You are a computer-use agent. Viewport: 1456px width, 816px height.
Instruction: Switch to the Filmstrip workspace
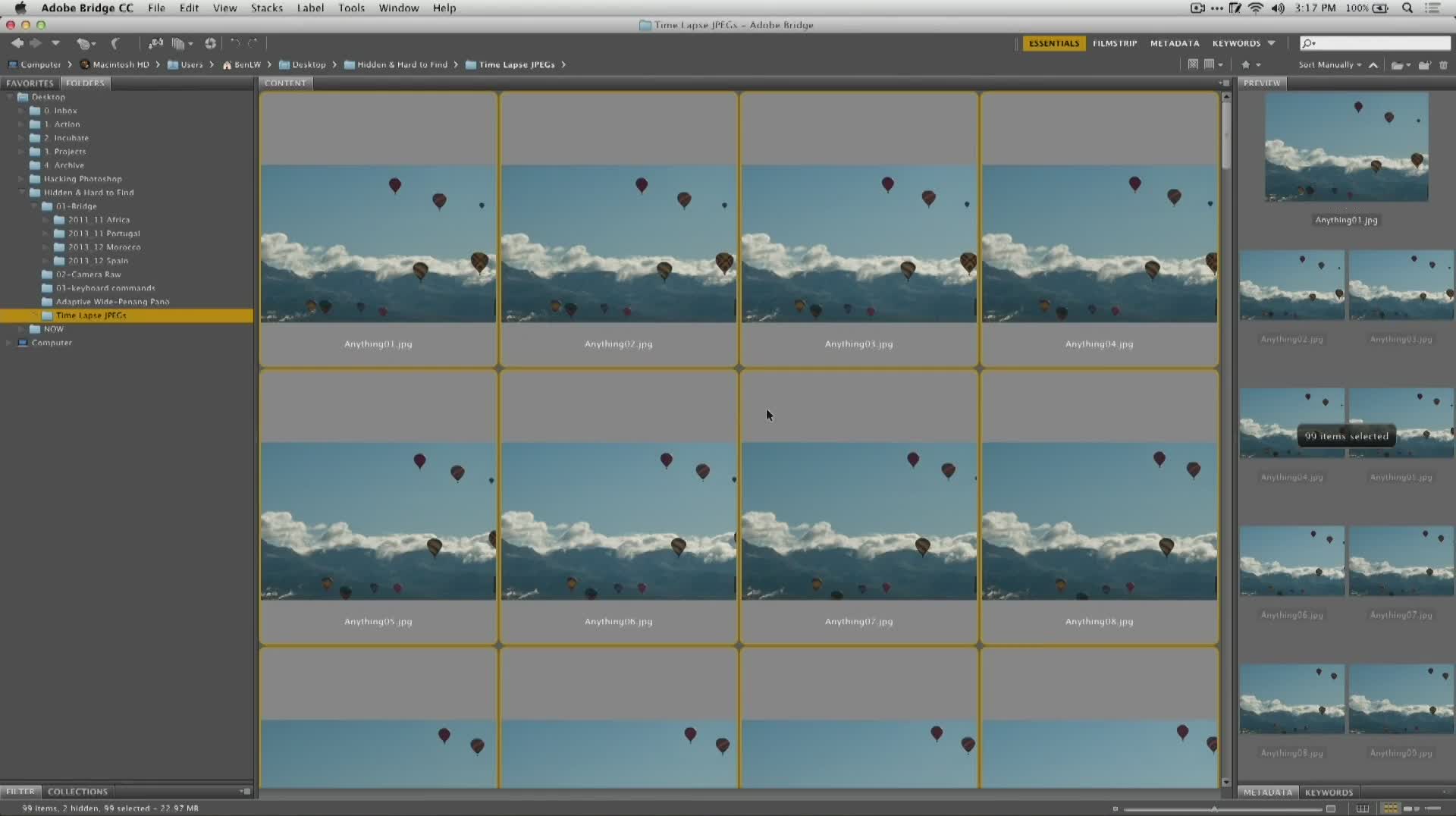(1114, 43)
